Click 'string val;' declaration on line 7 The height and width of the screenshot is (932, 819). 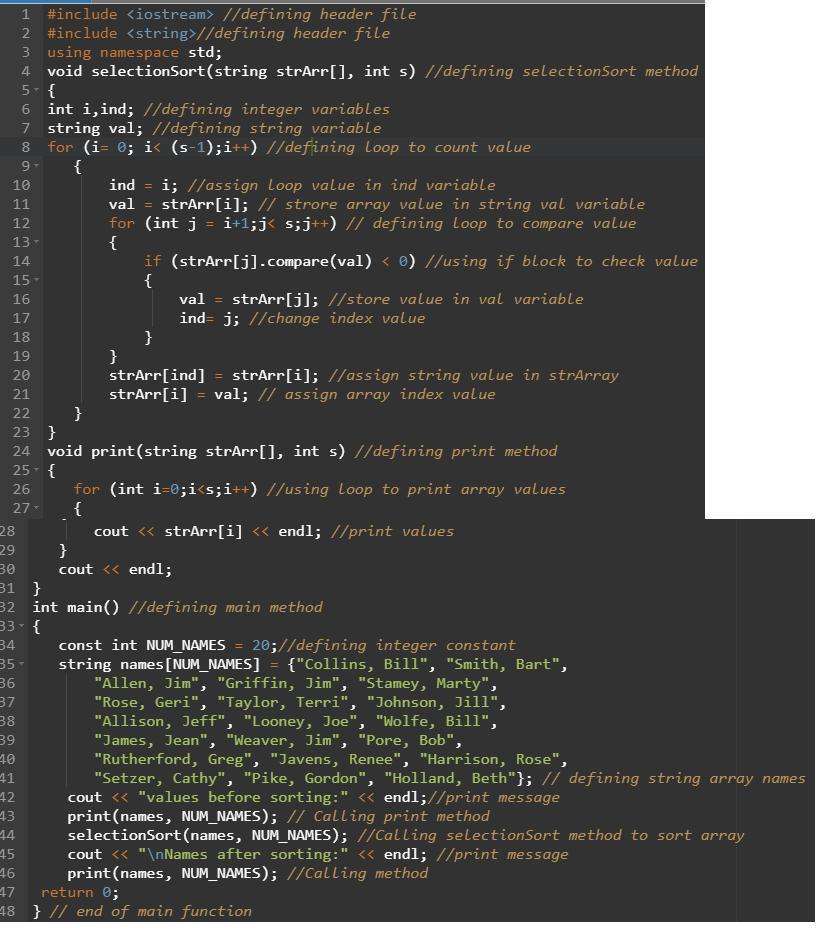95,128
